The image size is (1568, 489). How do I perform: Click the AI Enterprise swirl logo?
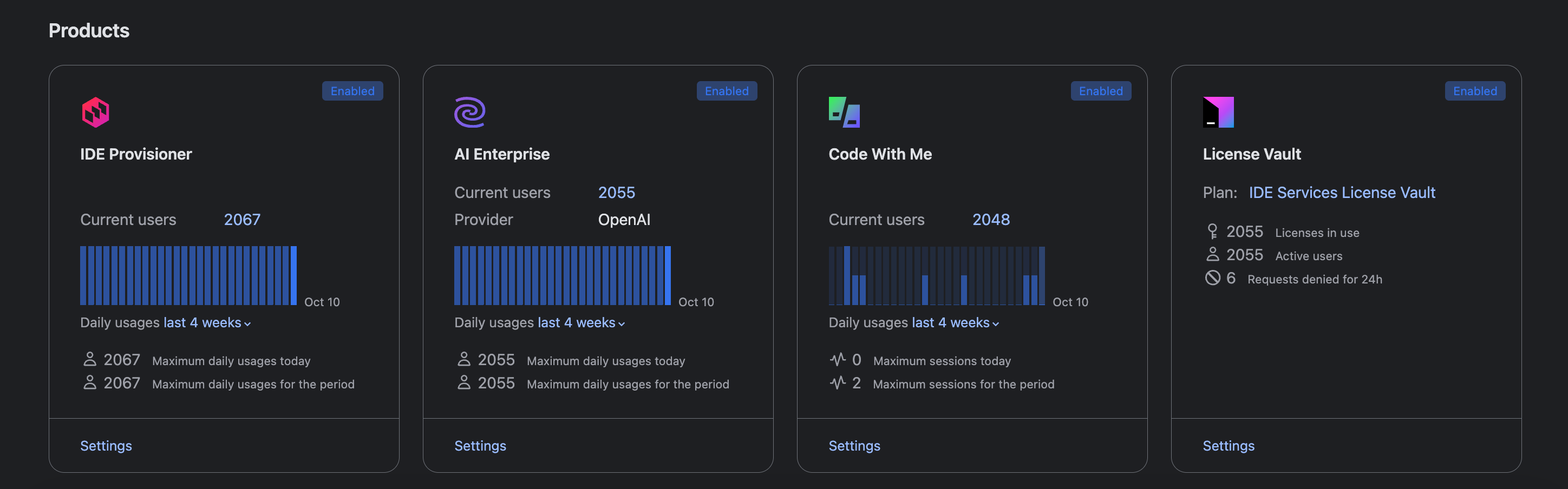(469, 112)
